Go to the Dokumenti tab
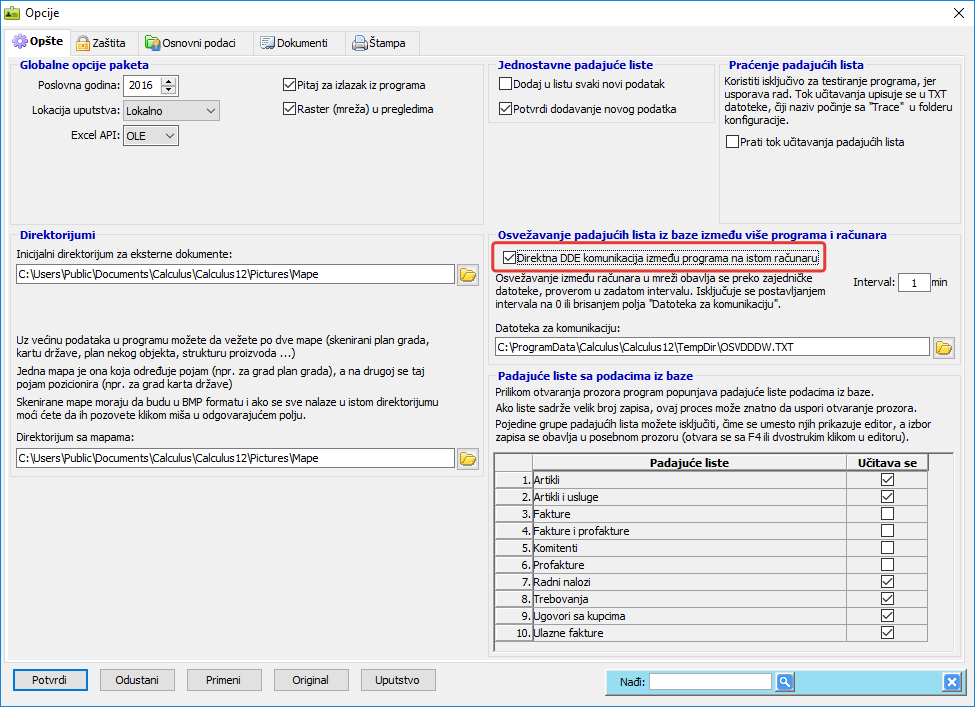 click(293, 43)
